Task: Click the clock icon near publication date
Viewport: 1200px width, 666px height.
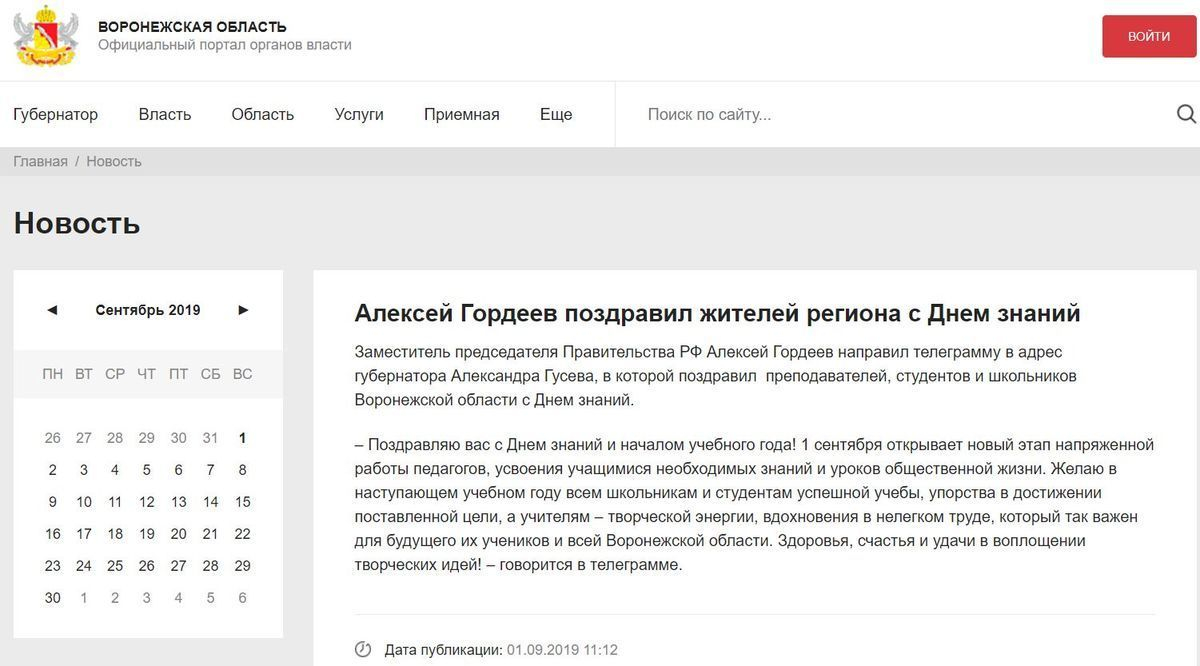Action: (x=363, y=650)
